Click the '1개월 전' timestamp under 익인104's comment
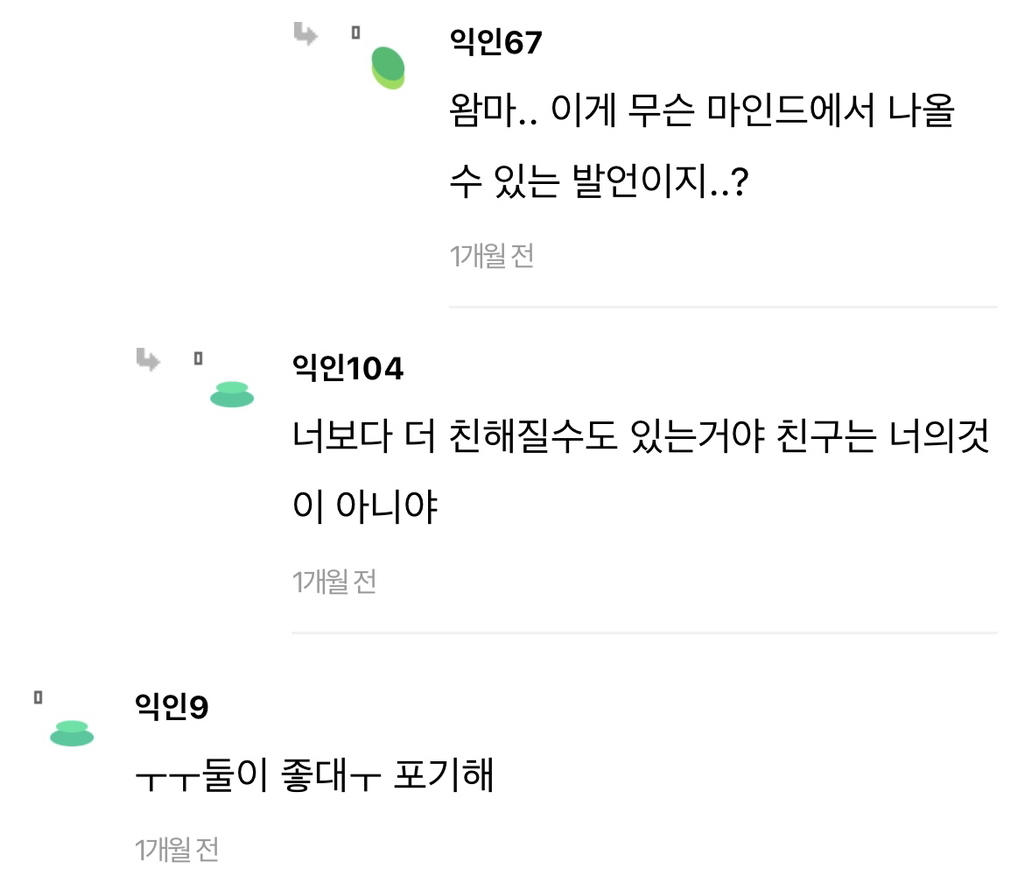 point(334,581)
